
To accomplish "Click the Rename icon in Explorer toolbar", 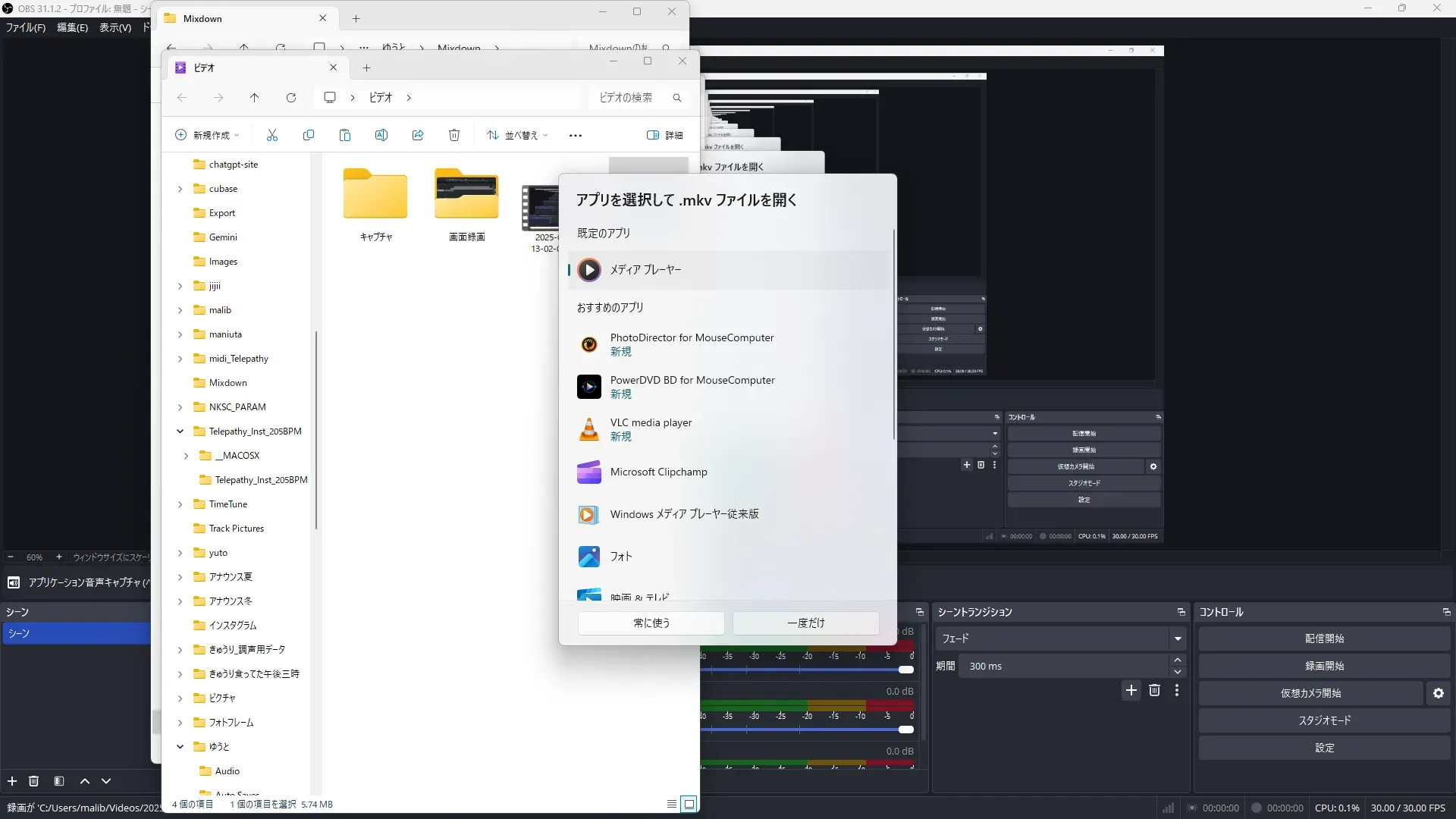I will (381, 135).
